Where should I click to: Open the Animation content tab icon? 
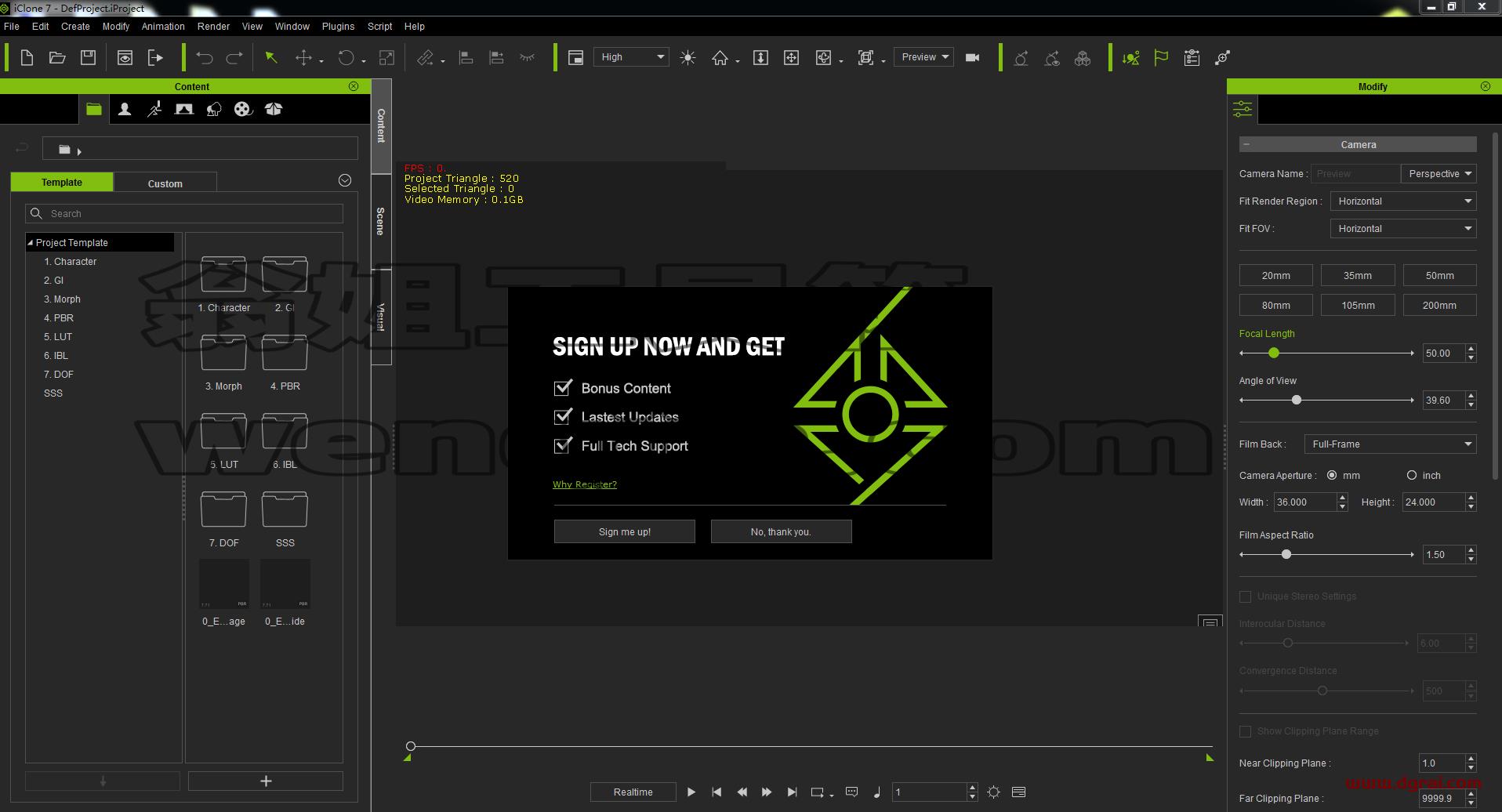coord(154,109)
